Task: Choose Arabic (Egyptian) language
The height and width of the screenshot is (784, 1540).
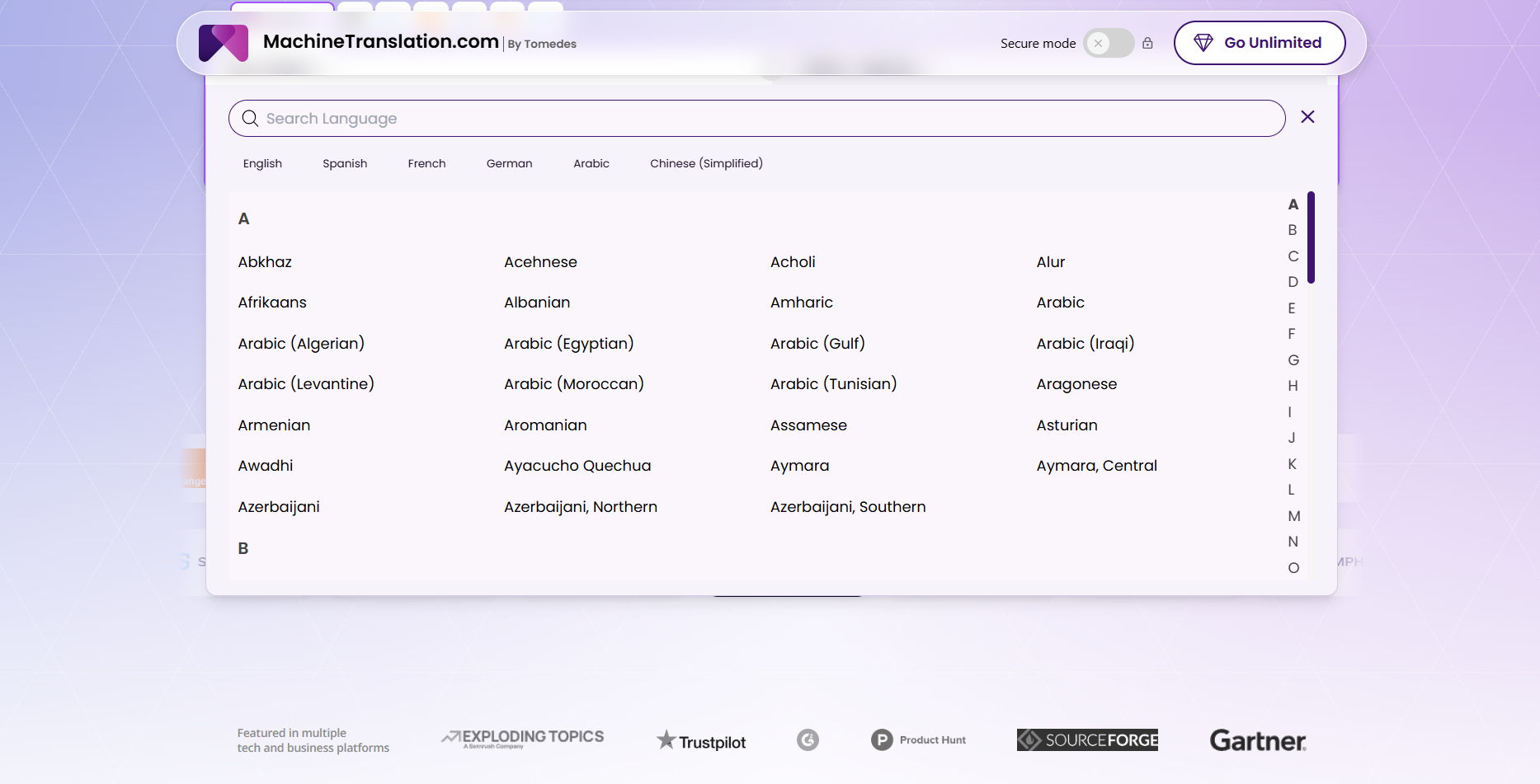Action: 569,344
